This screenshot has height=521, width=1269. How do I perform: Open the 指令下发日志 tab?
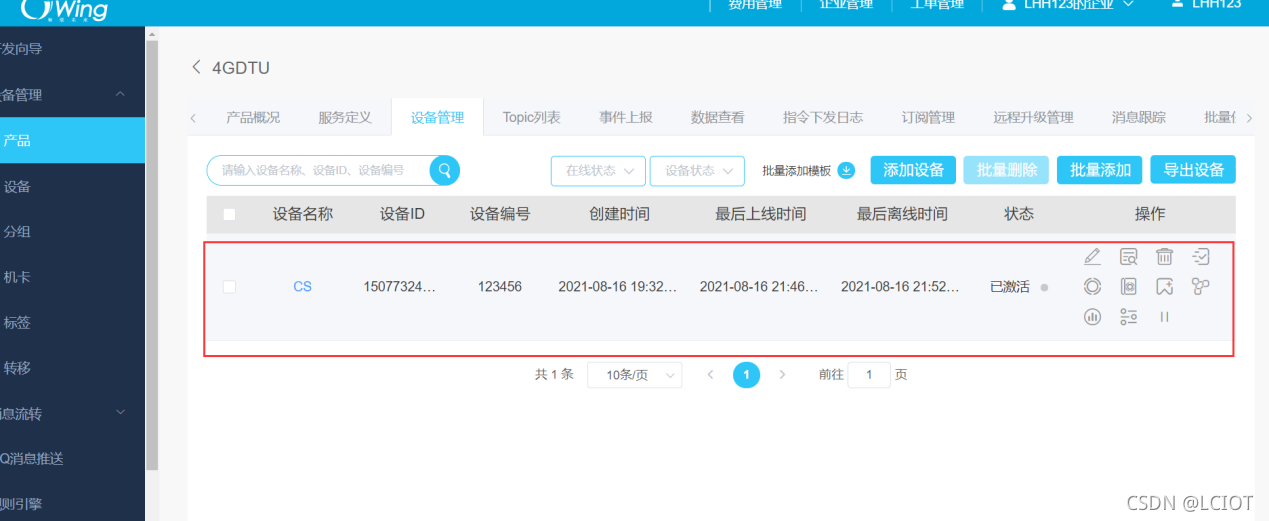(x=823, y=117)
